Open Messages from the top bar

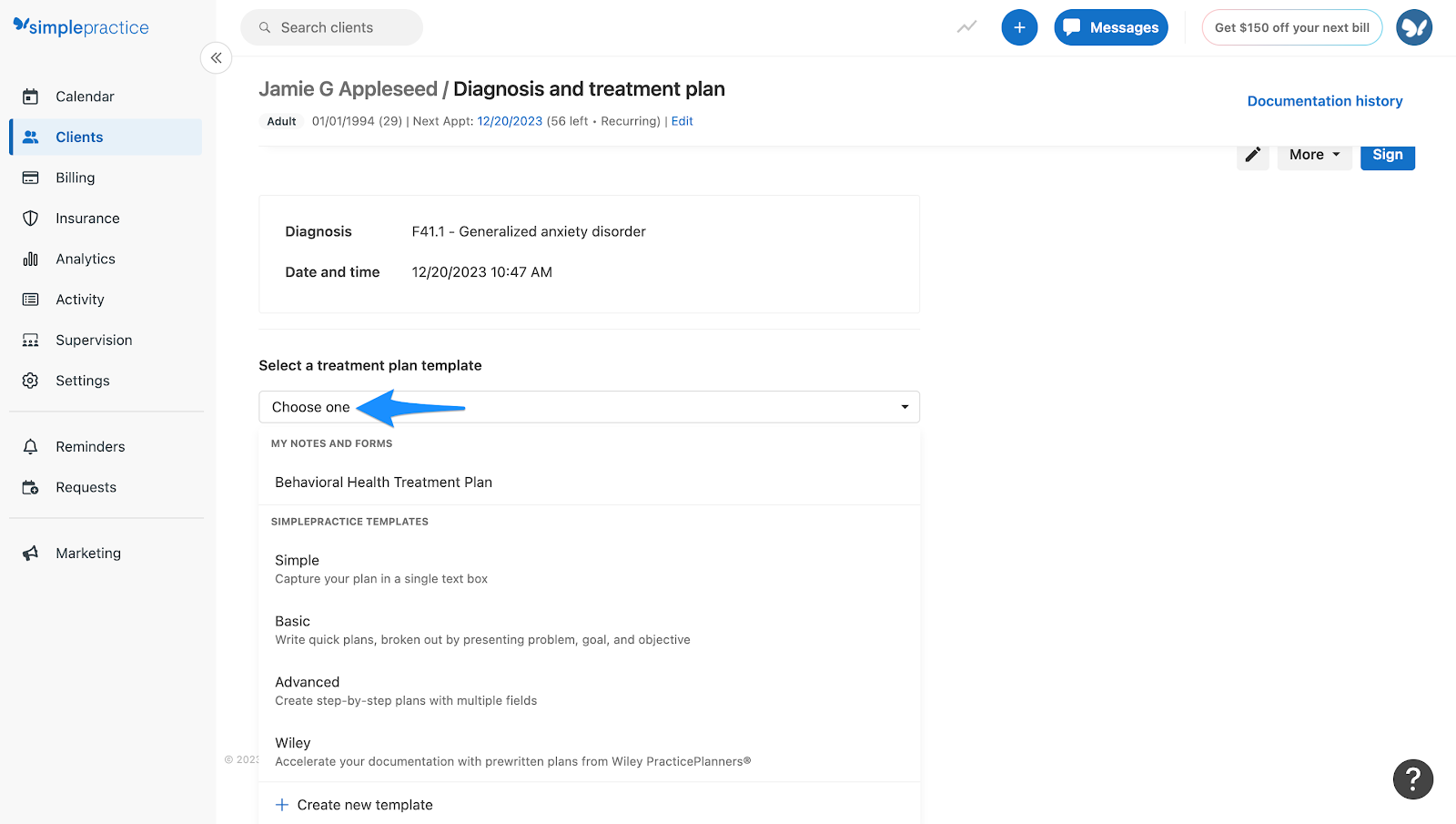click(x=1110, y=27)
